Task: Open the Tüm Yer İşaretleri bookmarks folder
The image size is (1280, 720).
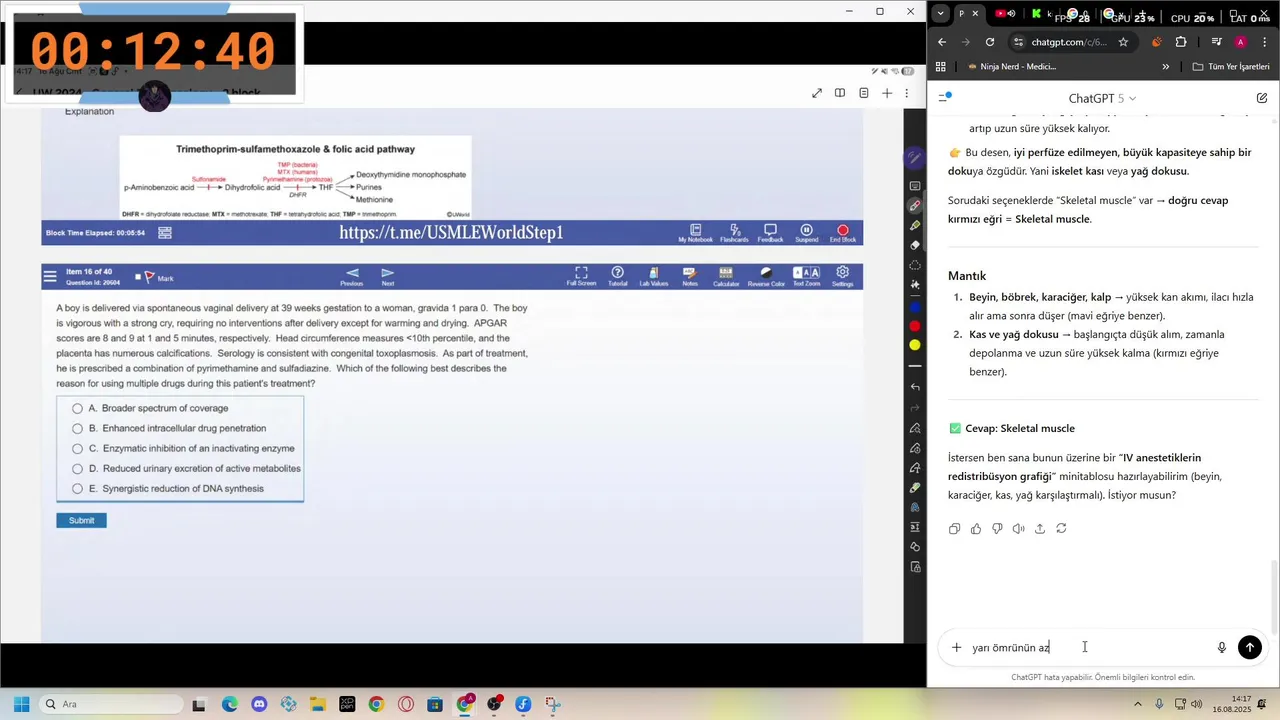Action: coord(1231,67)
